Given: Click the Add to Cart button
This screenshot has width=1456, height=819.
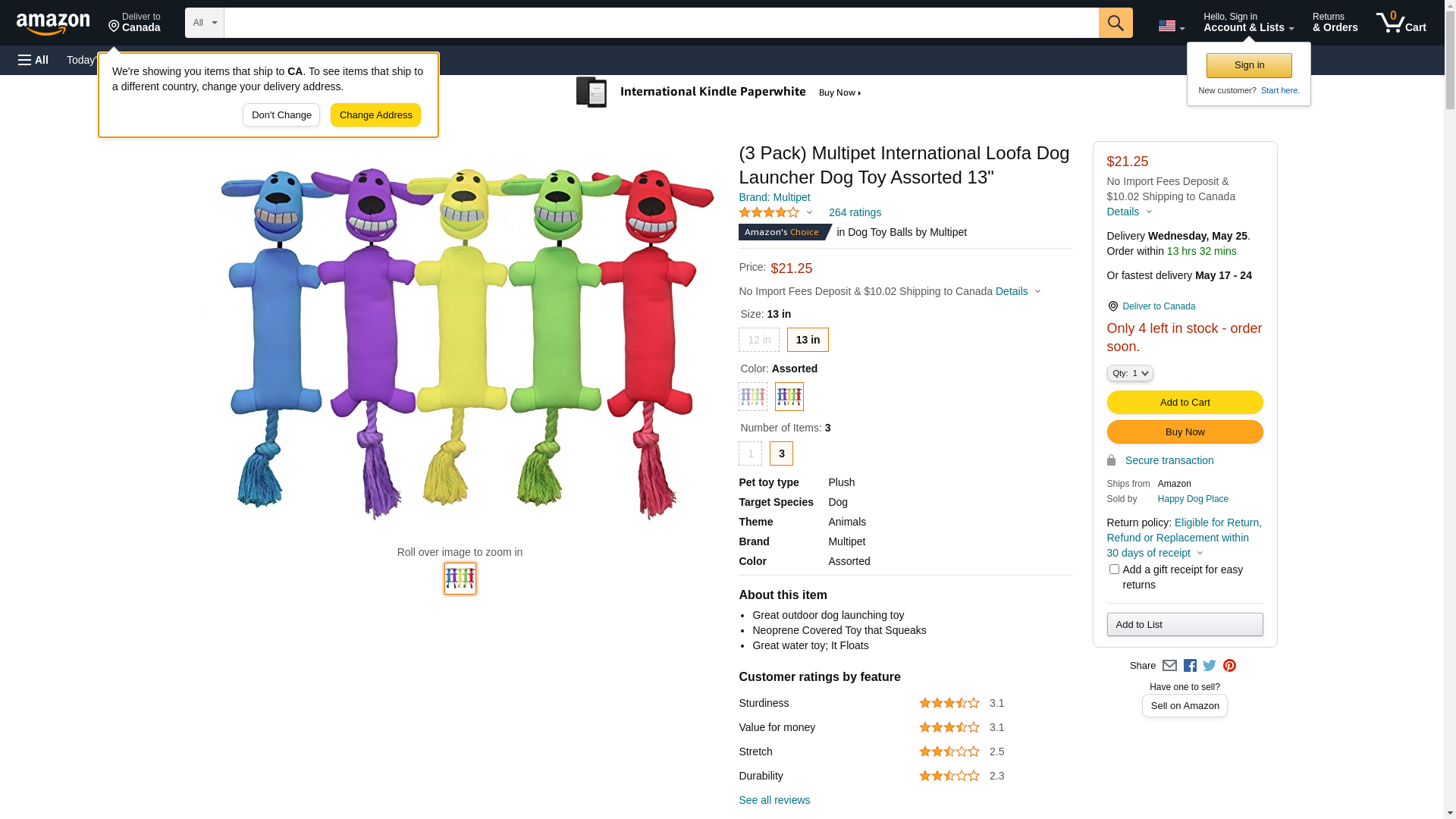Looking at the screenshot, I should pyautogui.click(x=1185, y=403).
